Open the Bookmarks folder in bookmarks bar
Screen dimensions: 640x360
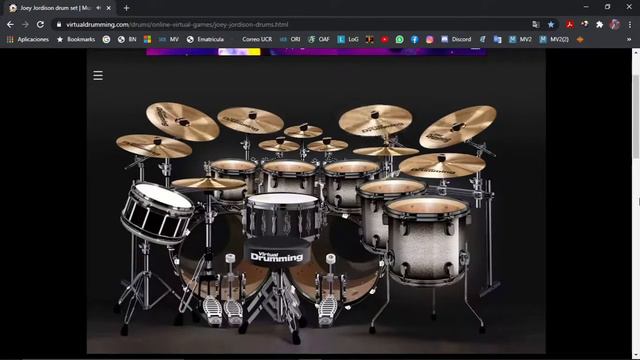(76, 39)
